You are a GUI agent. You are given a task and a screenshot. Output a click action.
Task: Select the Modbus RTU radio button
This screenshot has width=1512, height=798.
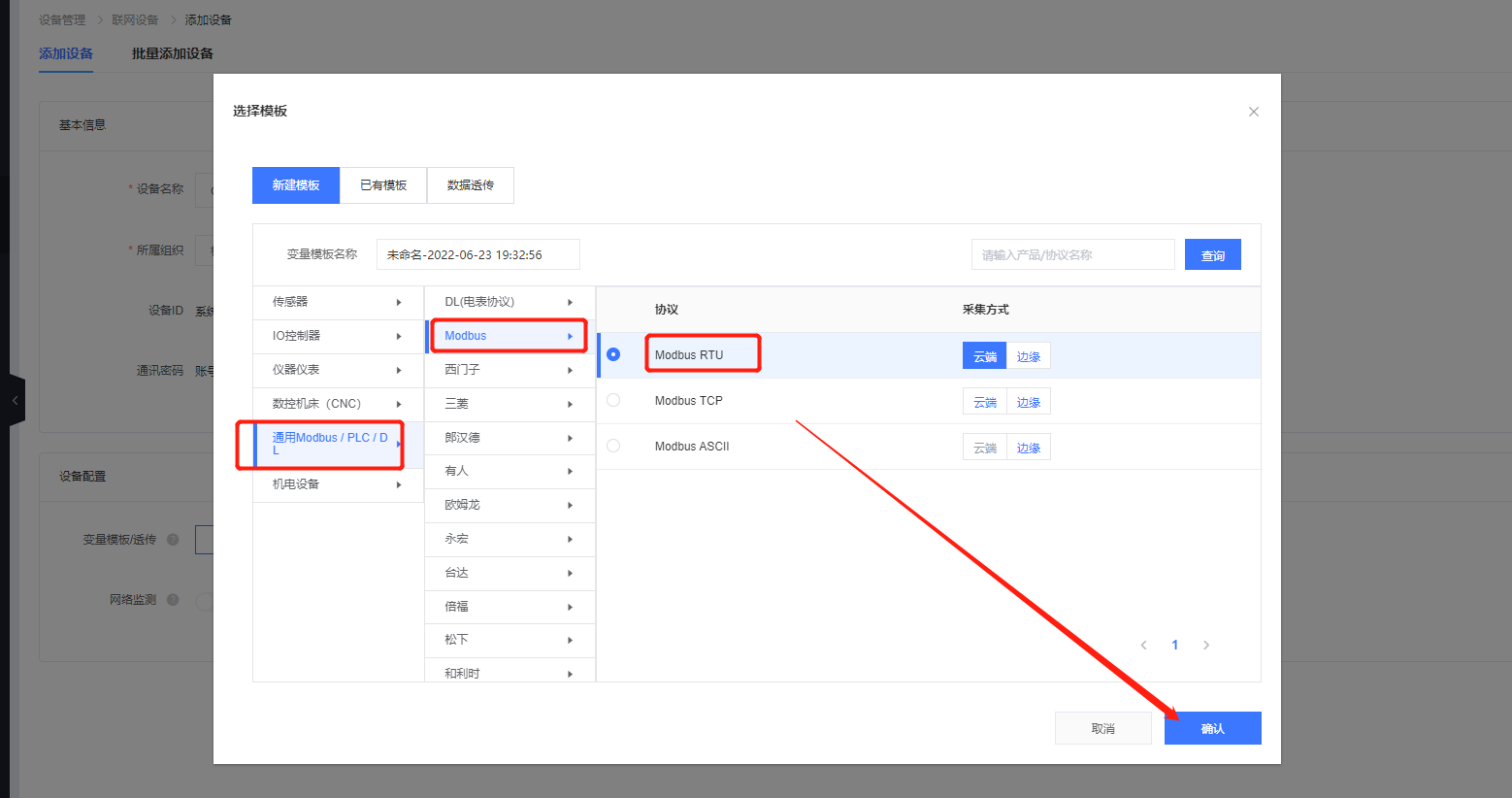pos(613,354)
